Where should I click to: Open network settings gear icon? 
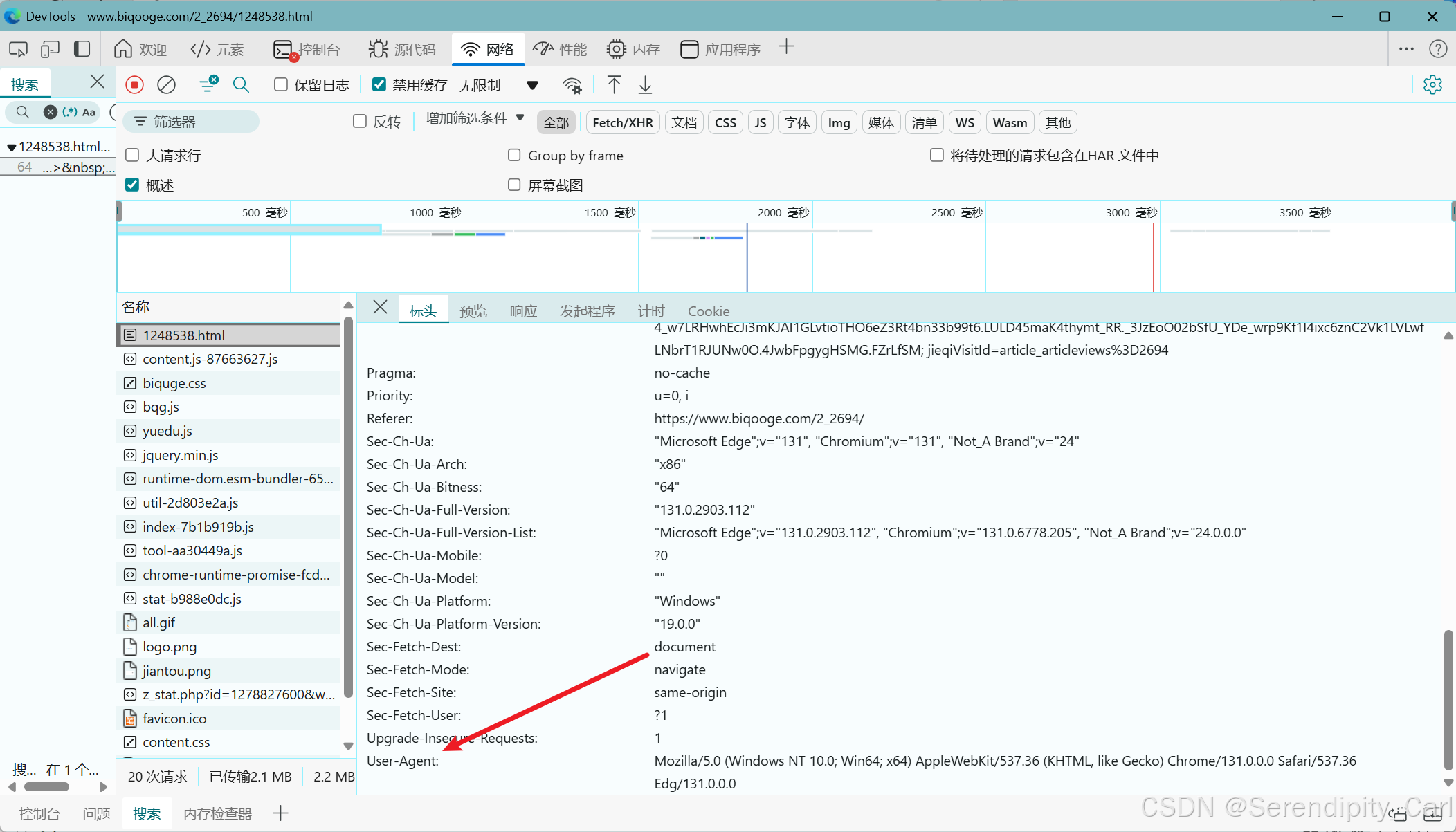[x=1432, y=85]
